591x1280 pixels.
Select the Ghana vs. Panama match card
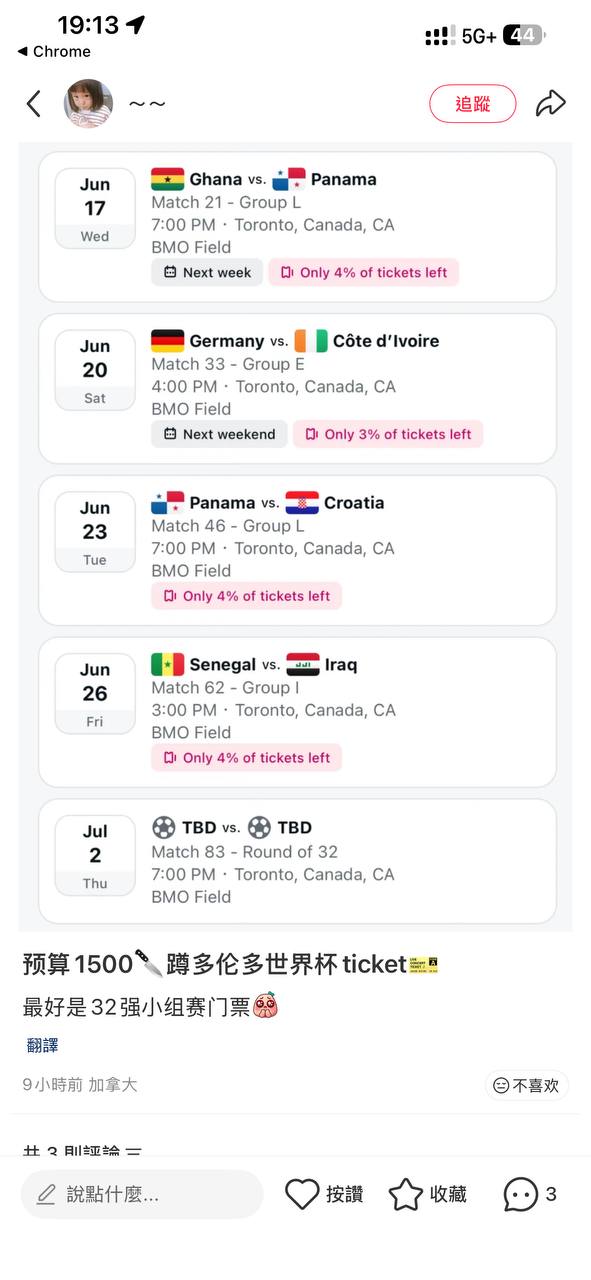pos(297,227)
